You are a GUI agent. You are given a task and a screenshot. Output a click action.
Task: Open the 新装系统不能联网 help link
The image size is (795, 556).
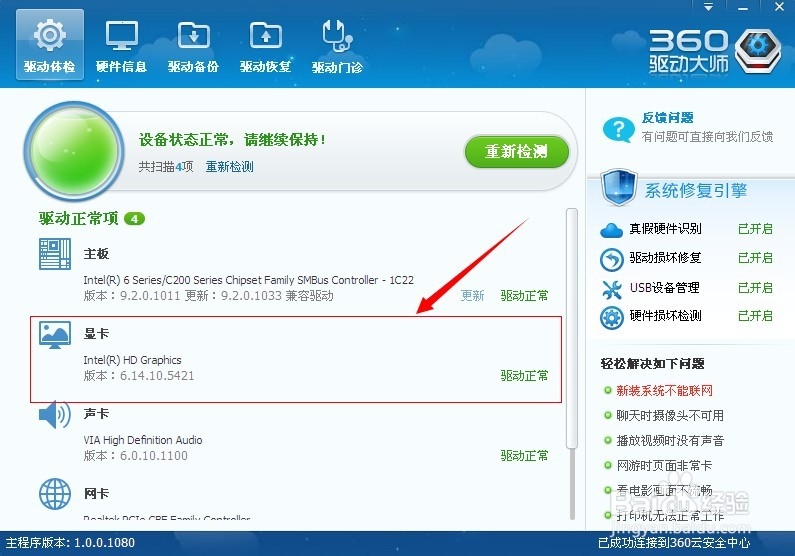pyautogui.click(x=664, y=390)
